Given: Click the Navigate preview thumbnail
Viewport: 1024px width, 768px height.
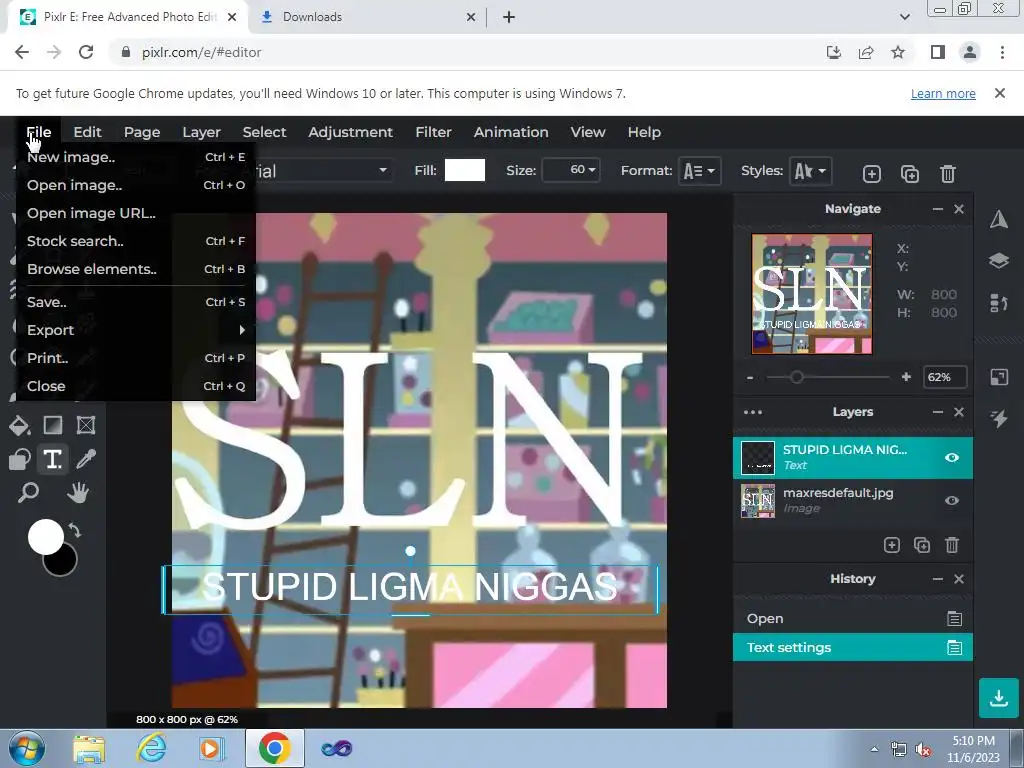Looking at the screenshot, I should pos(812,294).
